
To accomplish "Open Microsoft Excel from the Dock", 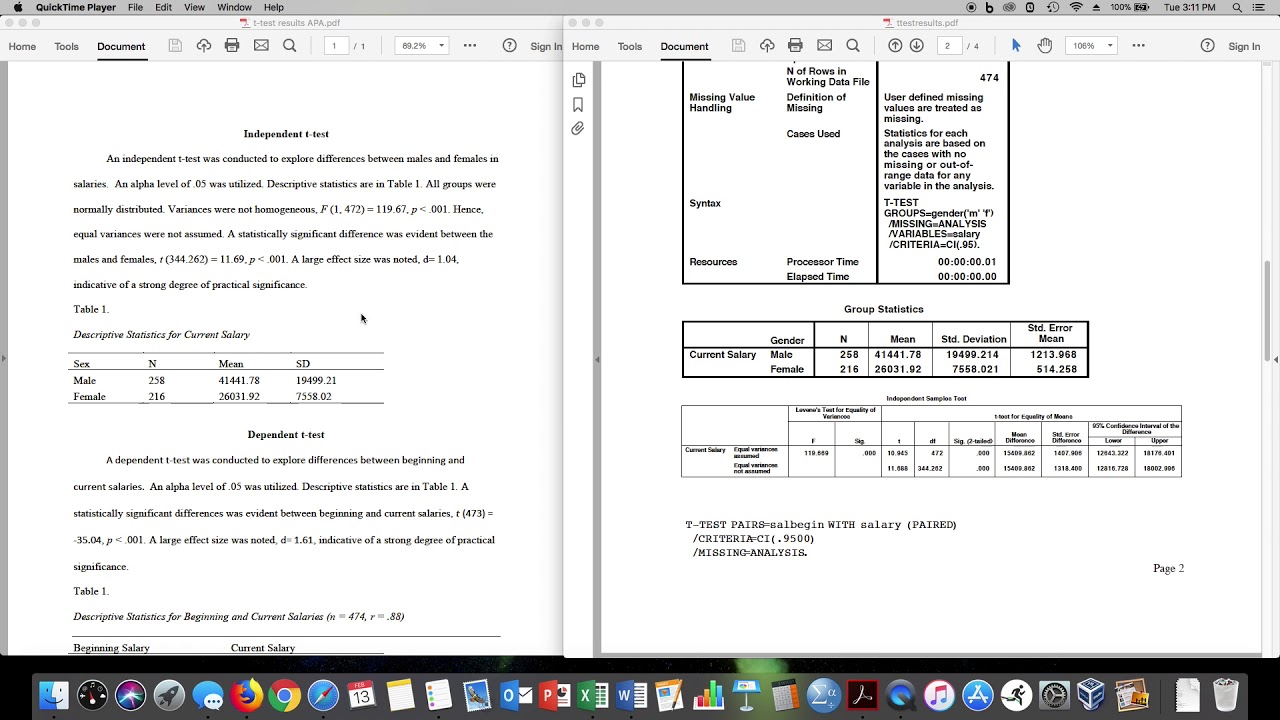I will pyautogui.click(x=594, y=695).
